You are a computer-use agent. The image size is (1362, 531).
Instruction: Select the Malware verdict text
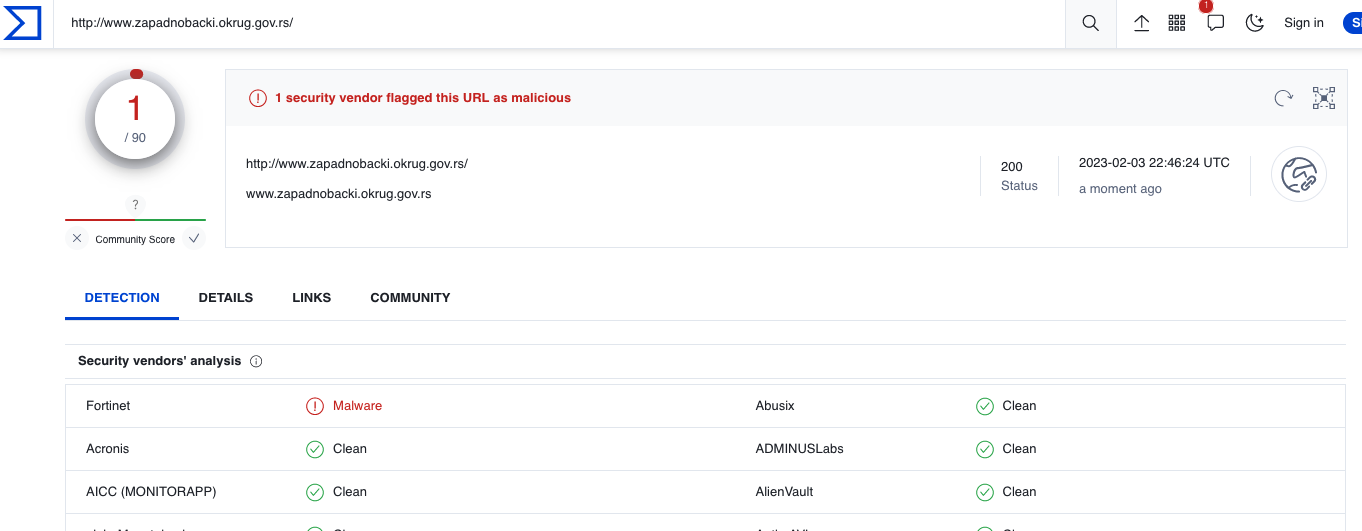[x=358, y=406]
